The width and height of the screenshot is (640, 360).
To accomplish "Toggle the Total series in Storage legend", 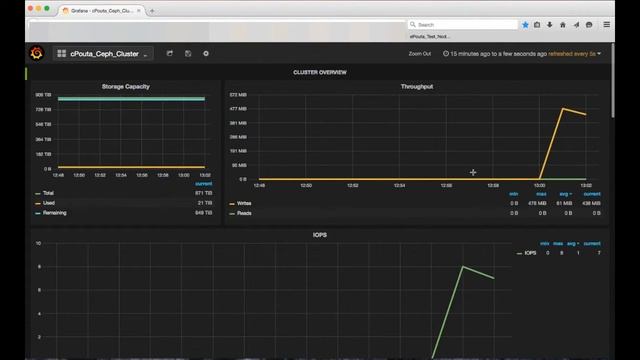I will point(48,193).
